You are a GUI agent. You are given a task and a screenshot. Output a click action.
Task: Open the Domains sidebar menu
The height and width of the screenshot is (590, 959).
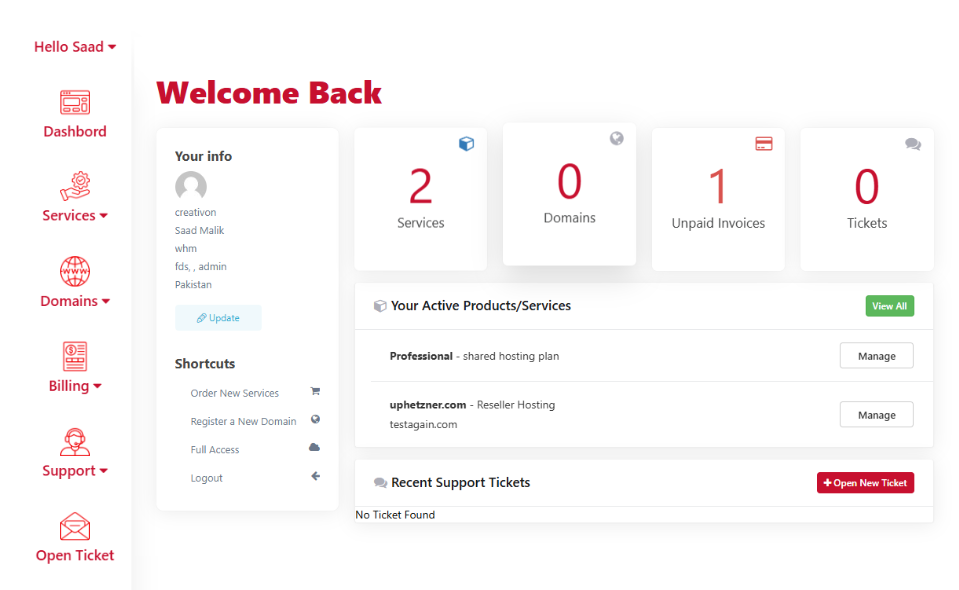[x=74, y=300]
